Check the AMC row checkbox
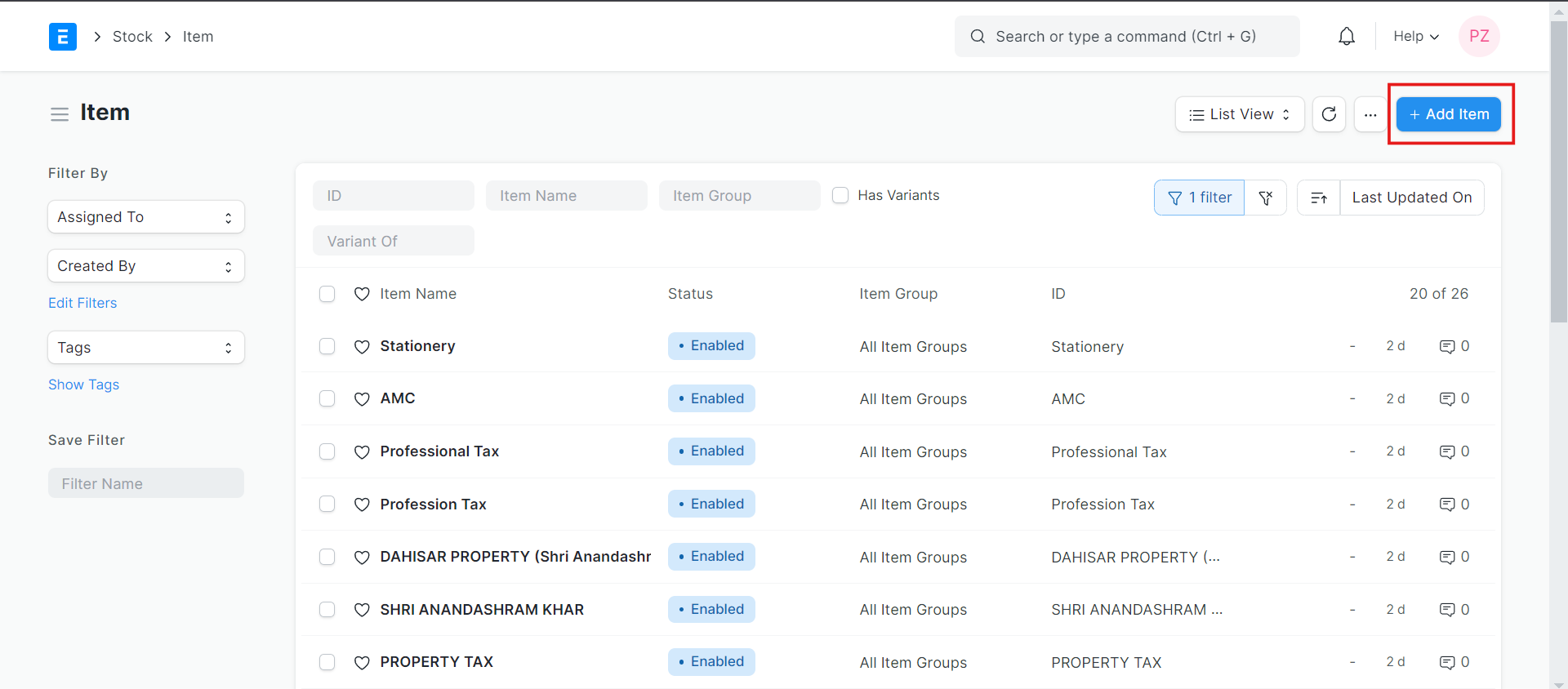The width and height of the screenshot is (1568, 689). pos(327,398)
